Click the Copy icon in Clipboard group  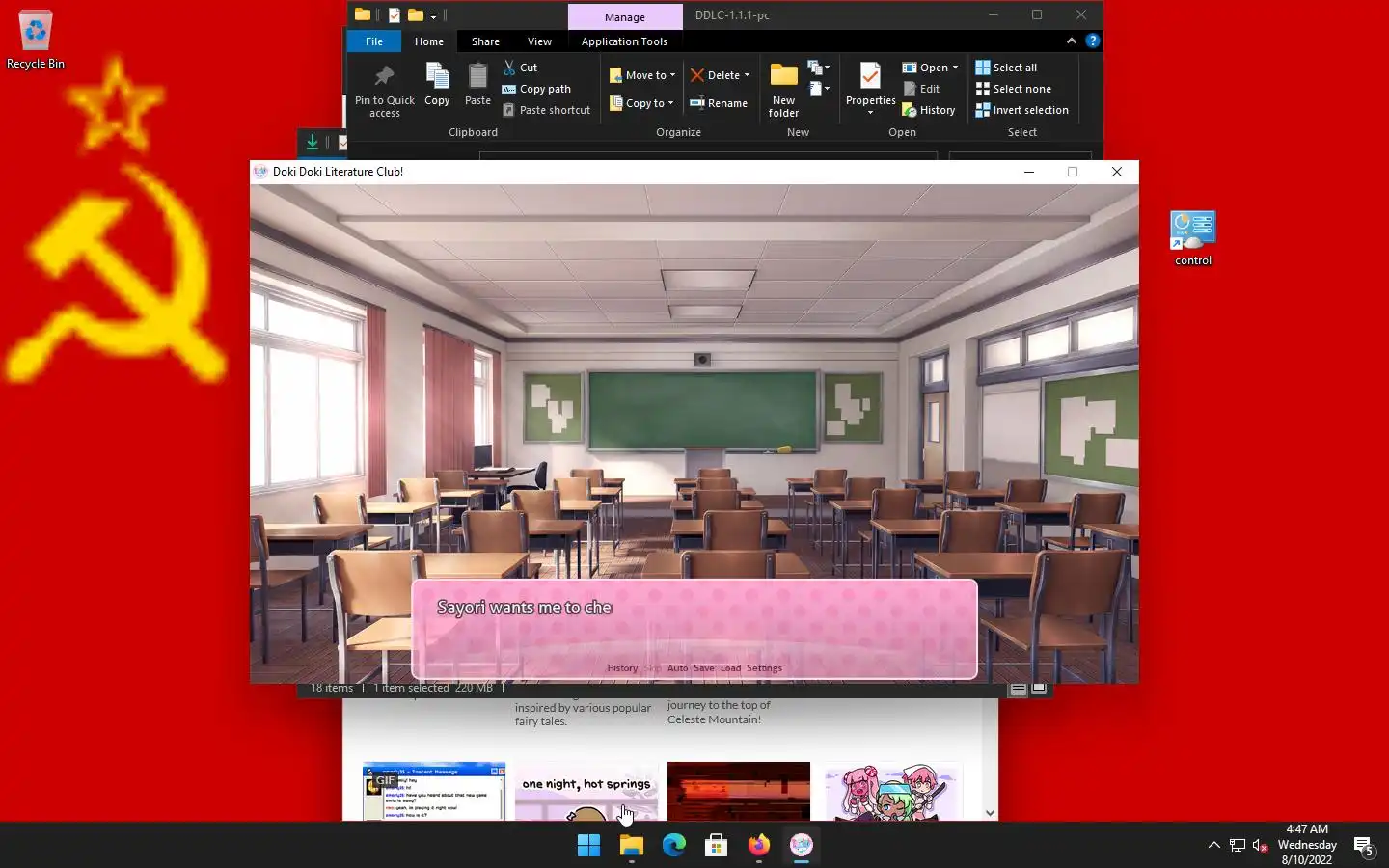[437, 84]
